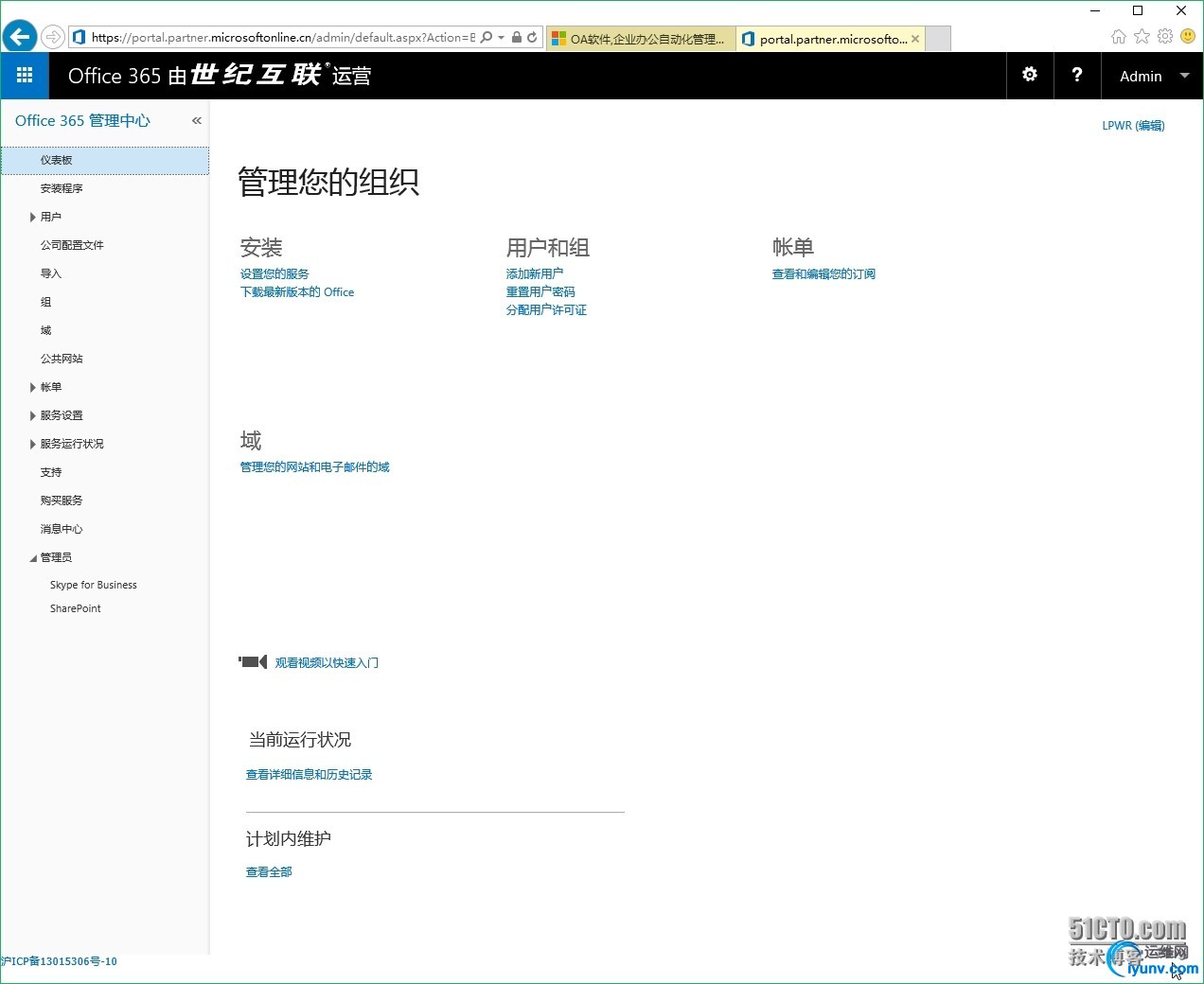Click the Office 365 管理中心 title
Image resolution: width=1204 pixels, height=984 pixels.
pyautogui.click(x=82, y=120)
